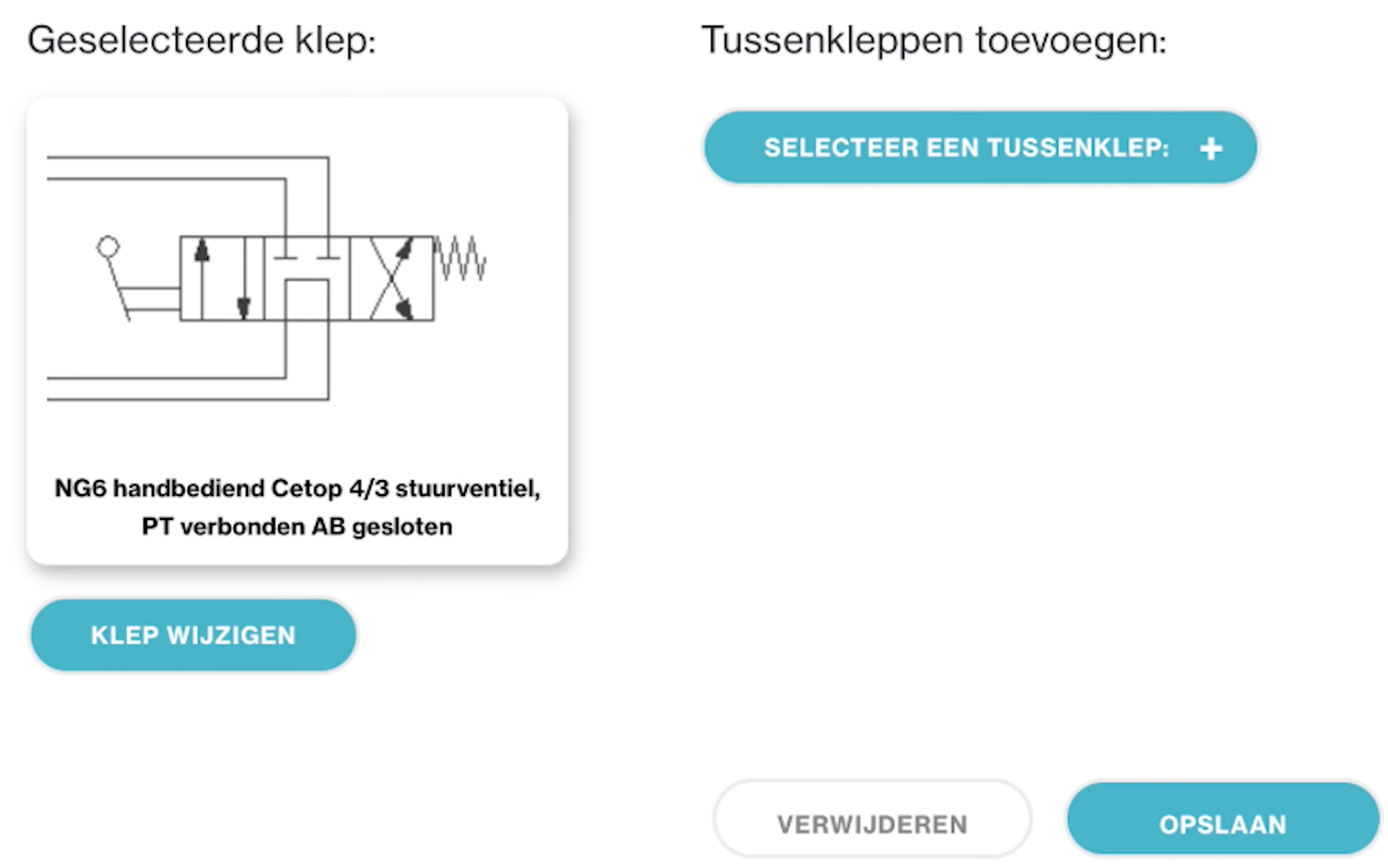Click the Geselecteerde klep heading
This screenshot has width=1388, height=868.
click(x=202, y=41)
